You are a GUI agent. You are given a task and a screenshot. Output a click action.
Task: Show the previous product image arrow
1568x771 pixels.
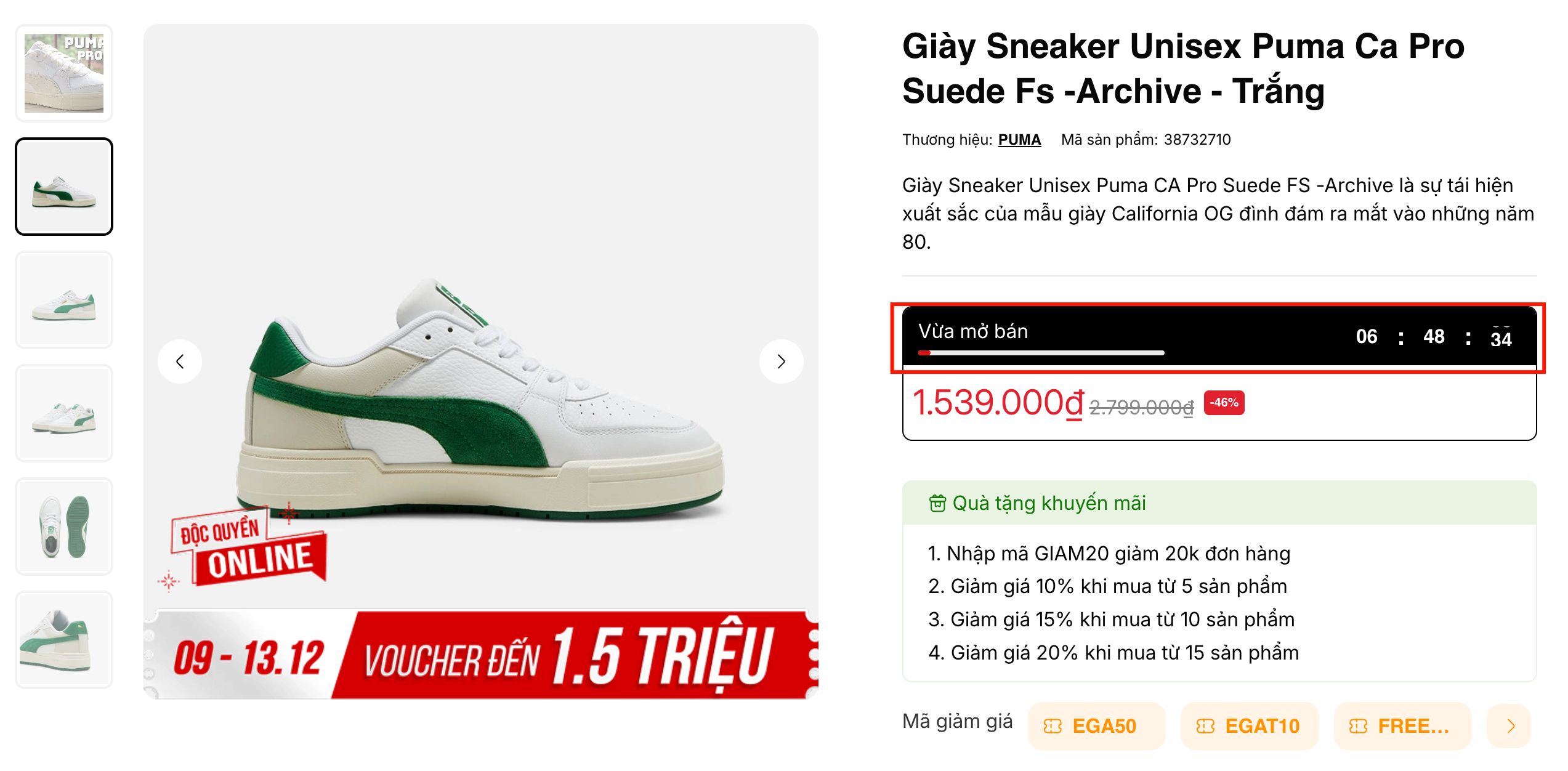coord(180,361)
